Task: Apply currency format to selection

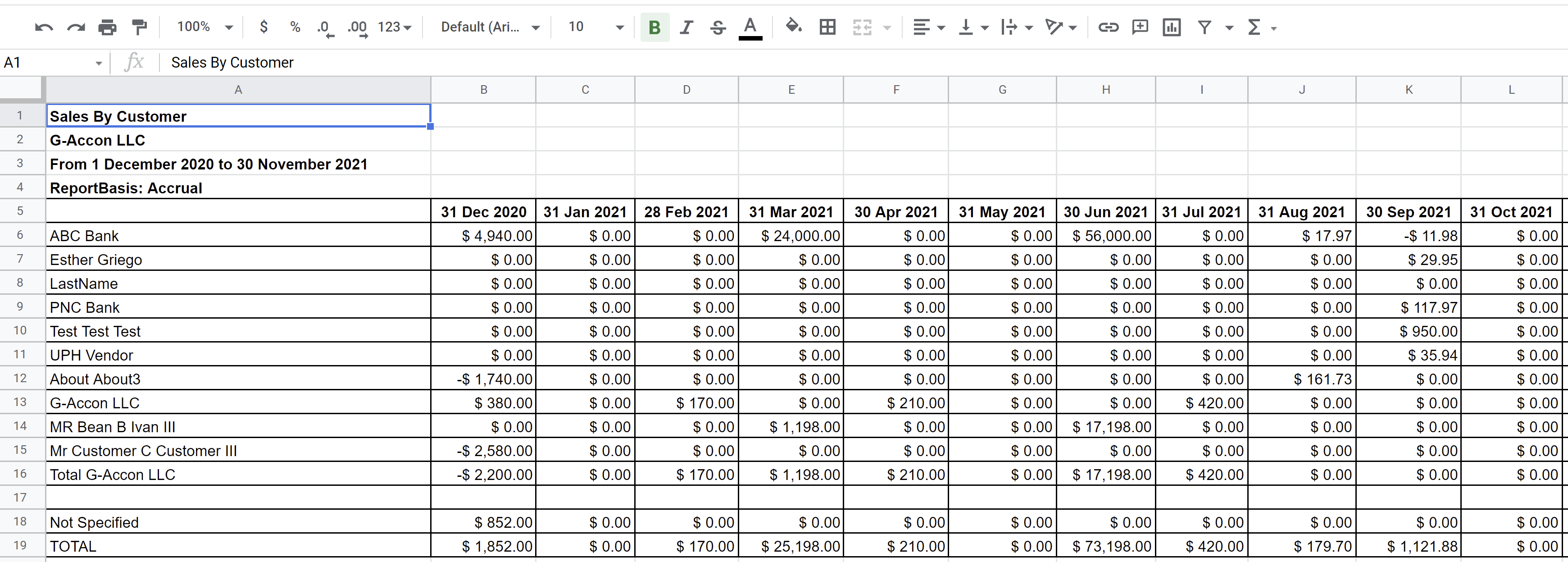Action: tap(264, 27)
